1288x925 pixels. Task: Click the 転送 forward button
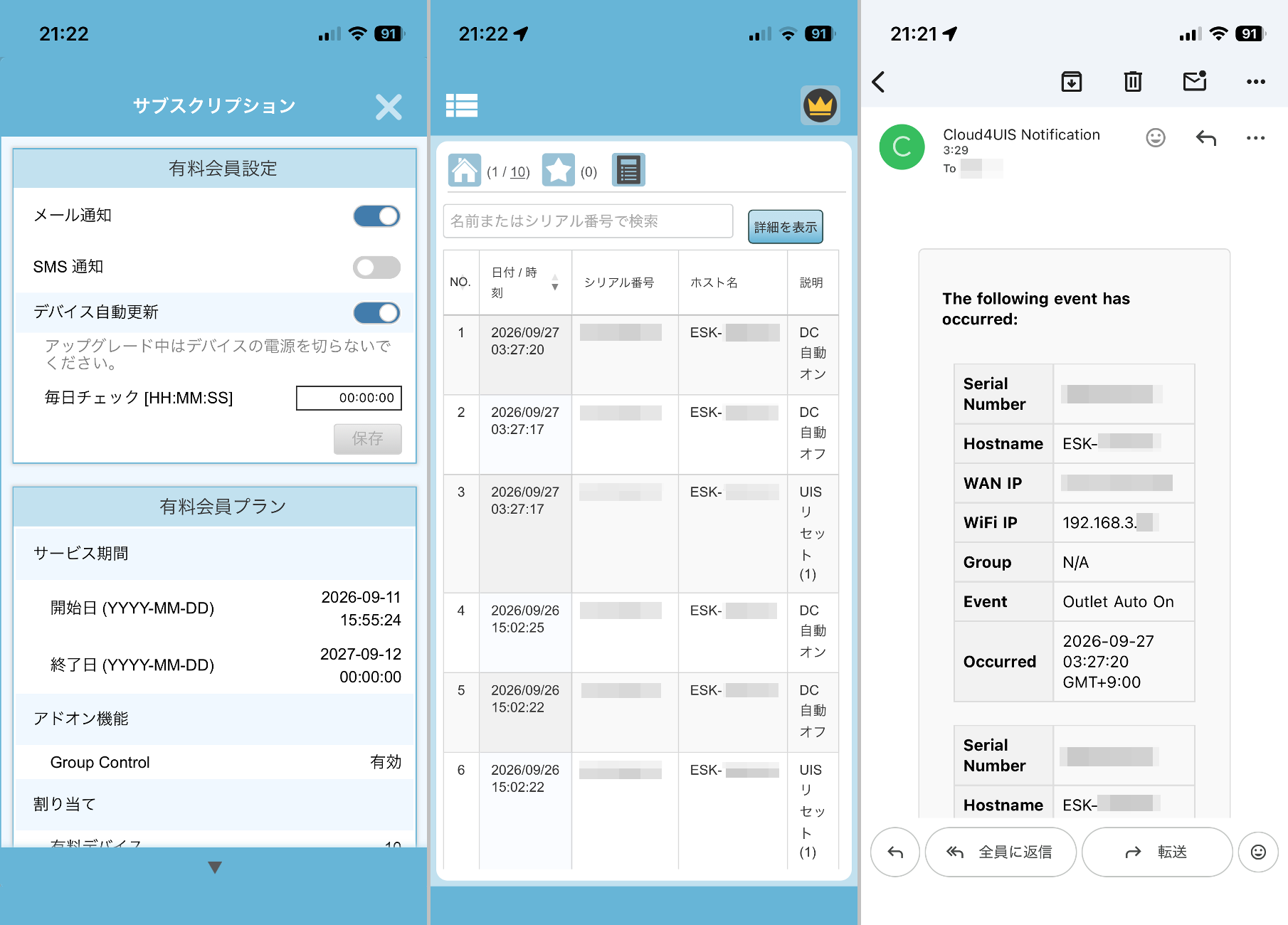(1157, 852)
